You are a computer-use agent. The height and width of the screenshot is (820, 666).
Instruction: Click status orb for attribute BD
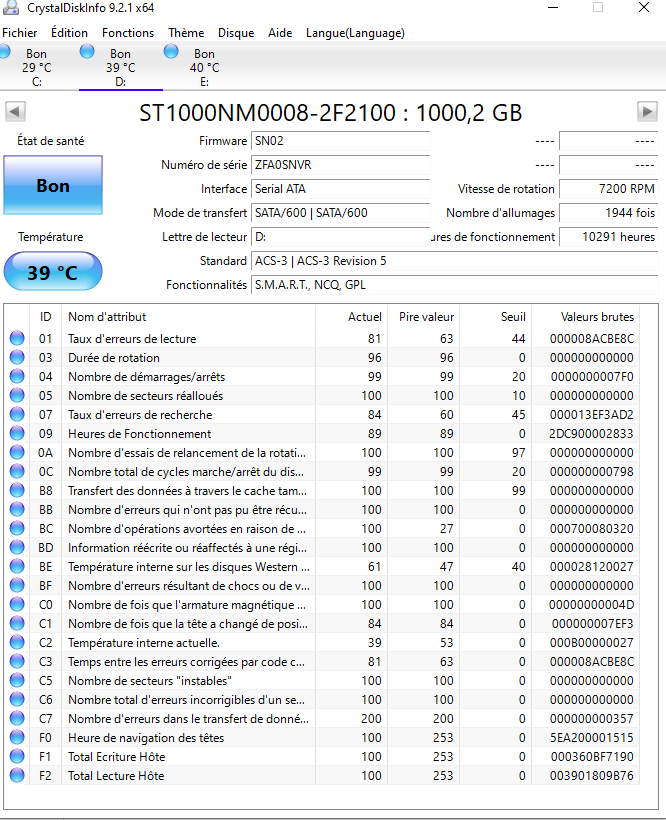coord(17,547)
